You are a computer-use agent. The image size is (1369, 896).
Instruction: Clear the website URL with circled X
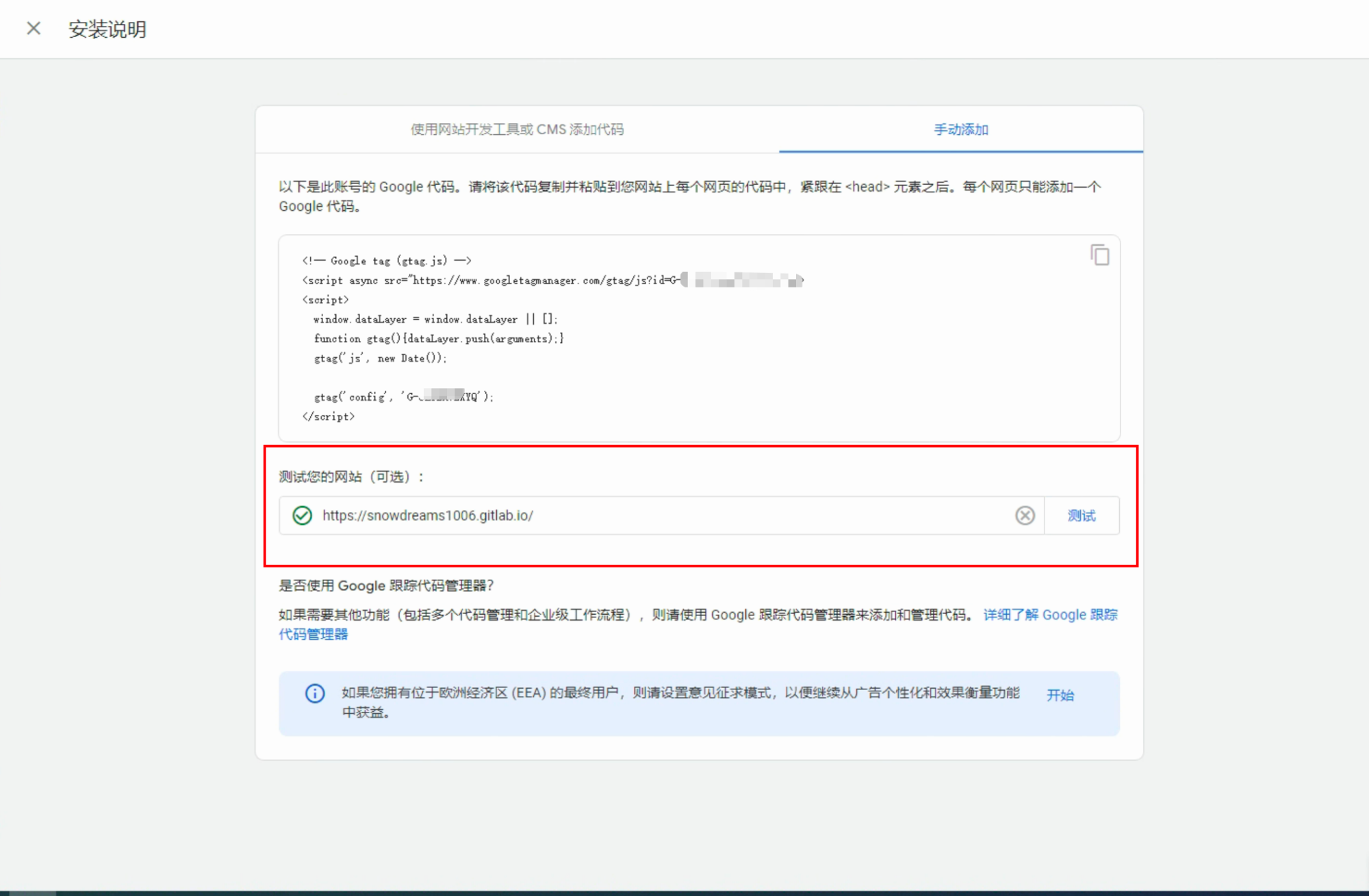coord(1025,515)
